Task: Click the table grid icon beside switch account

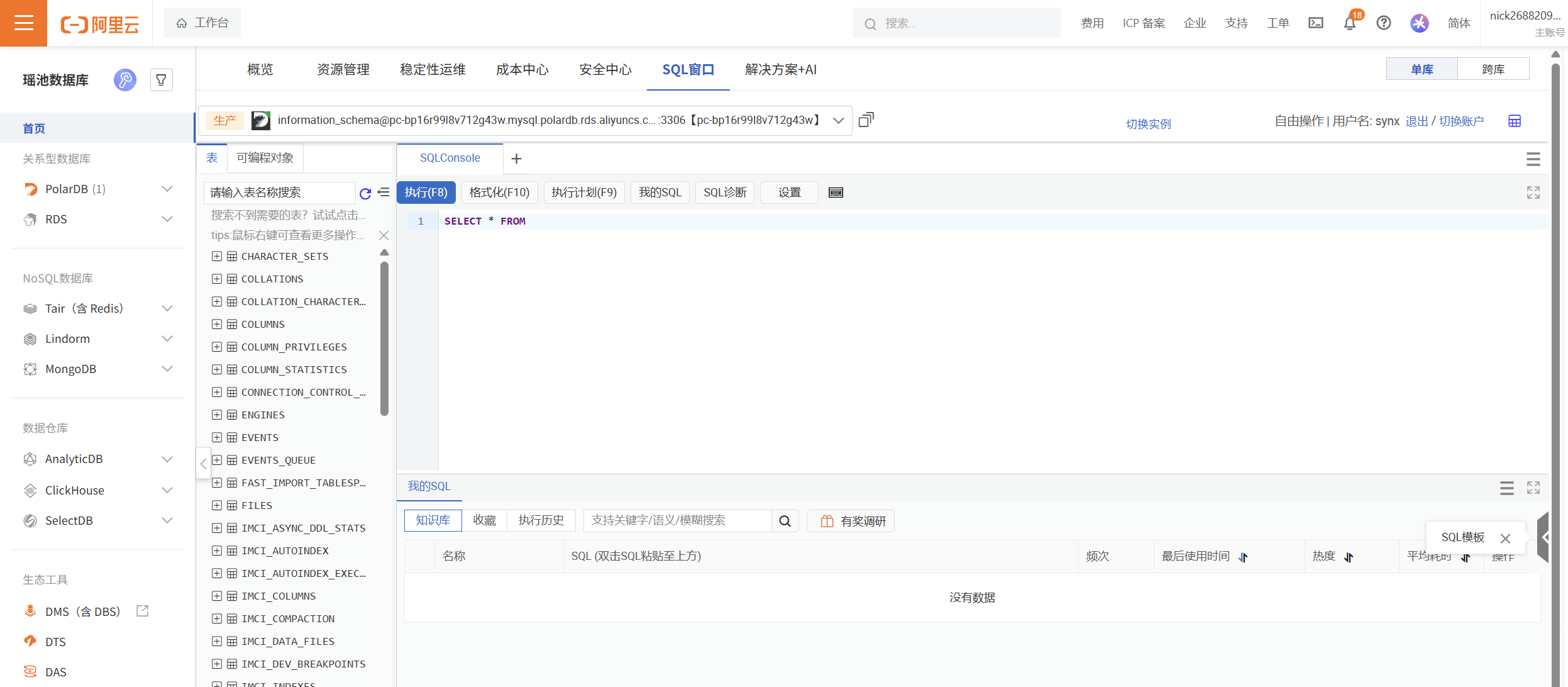Action: click(1515, 121)
